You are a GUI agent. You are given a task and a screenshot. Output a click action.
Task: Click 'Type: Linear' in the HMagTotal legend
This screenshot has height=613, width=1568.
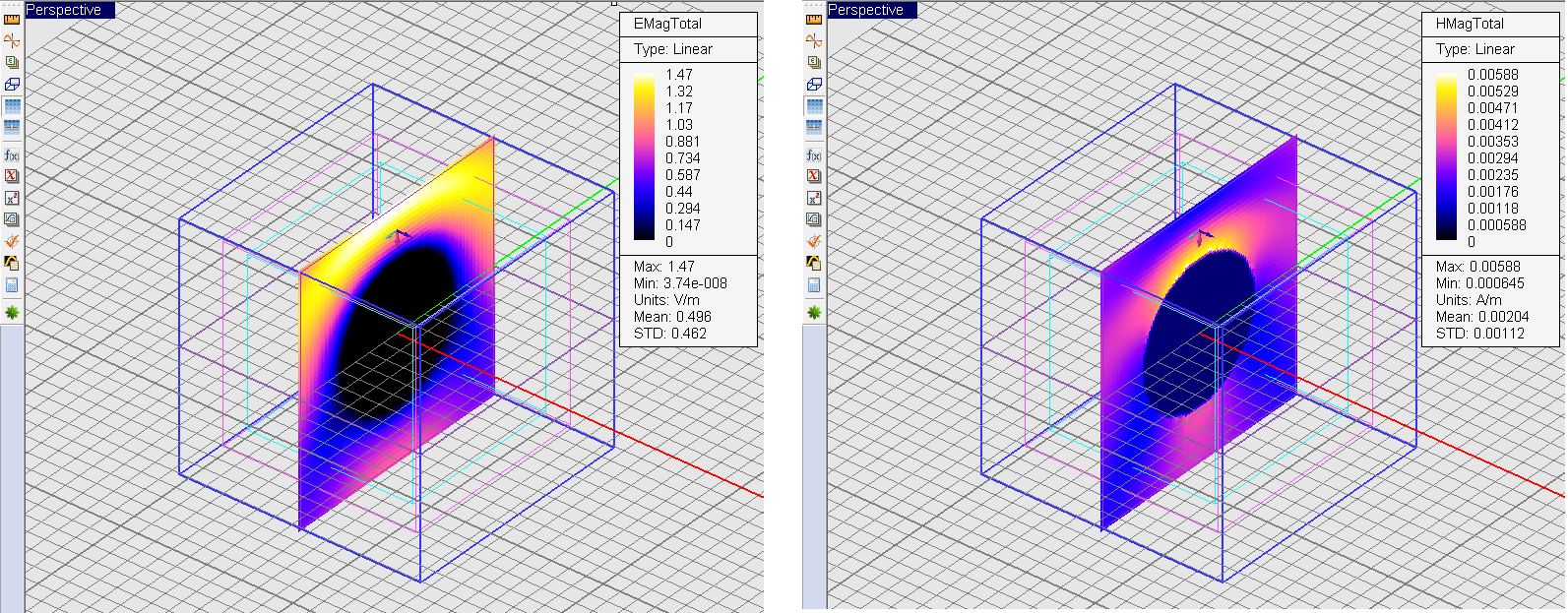(x=1474, y=49)
